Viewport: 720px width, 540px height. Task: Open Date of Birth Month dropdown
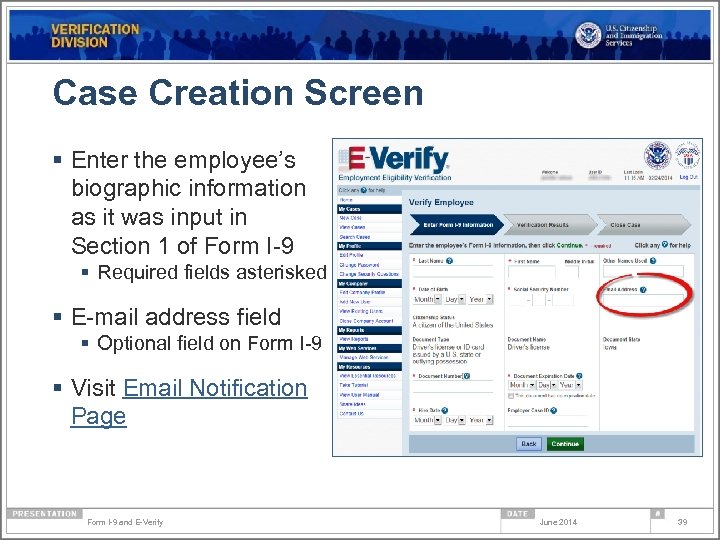(x=427, y=299)
